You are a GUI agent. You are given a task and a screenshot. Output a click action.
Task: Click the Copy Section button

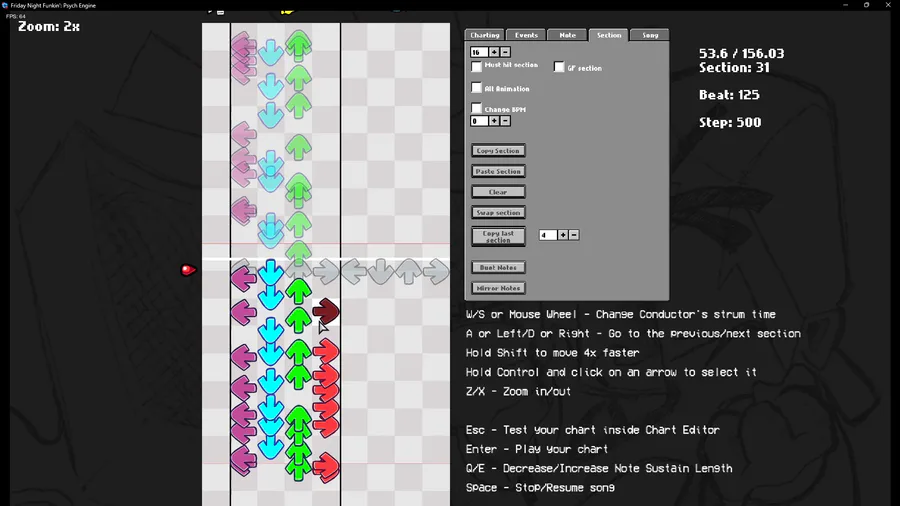498,150
